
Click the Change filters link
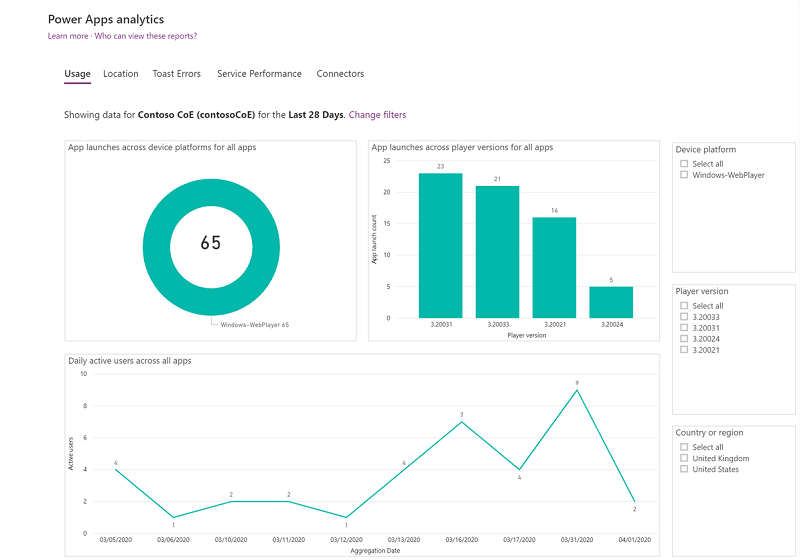(377, 115)
